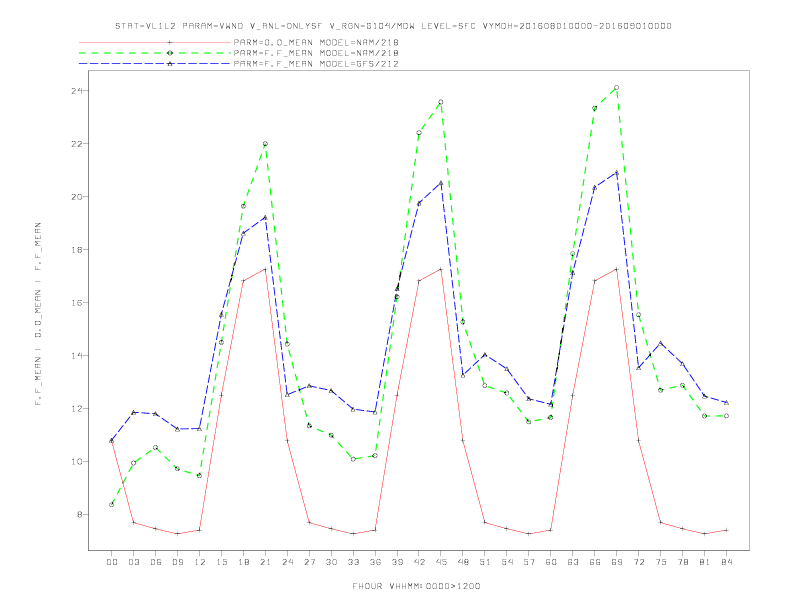Click x-axis tick label 48

[x=463, y=562]
